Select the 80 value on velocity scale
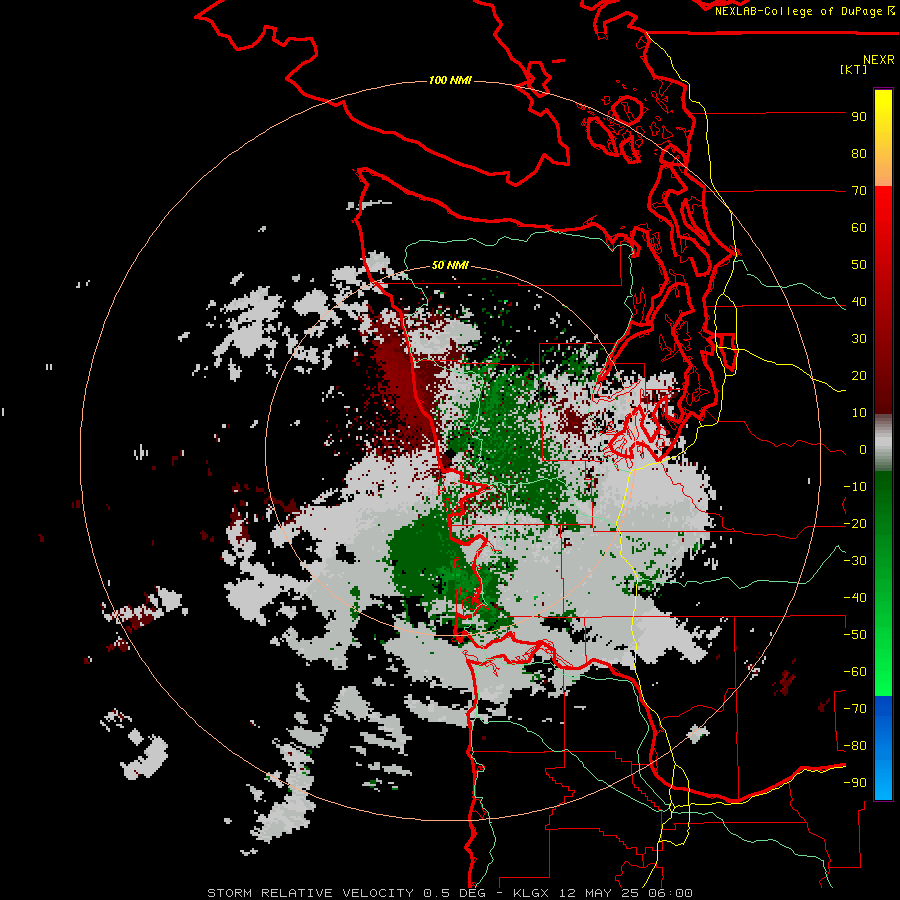Screen dimensions: 900x900 tap(859, 154)
